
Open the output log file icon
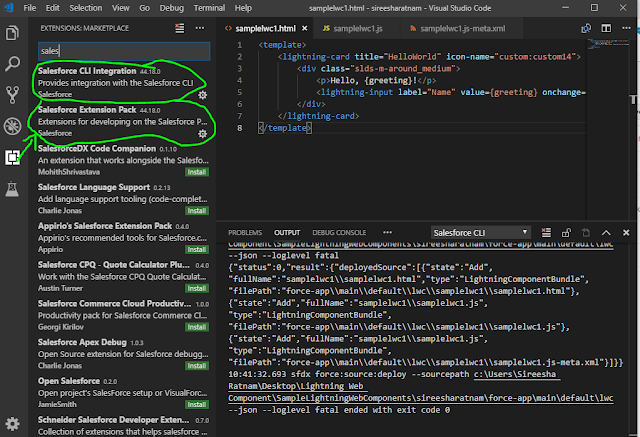pyautogui.click(x=586, y=233)
